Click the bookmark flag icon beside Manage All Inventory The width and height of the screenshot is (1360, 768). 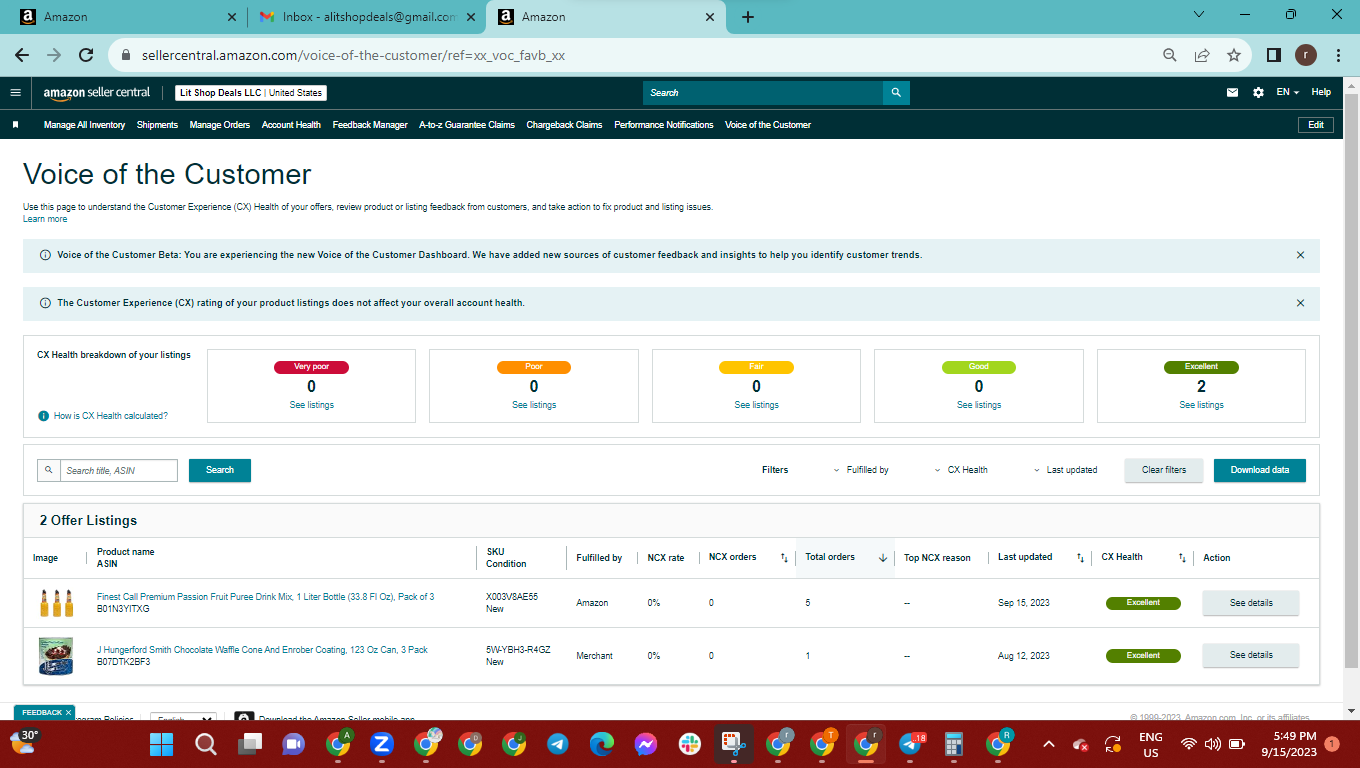click(x=16, y=125)
